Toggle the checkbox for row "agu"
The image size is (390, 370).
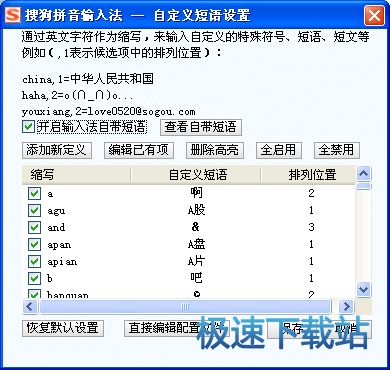(34, 210)
